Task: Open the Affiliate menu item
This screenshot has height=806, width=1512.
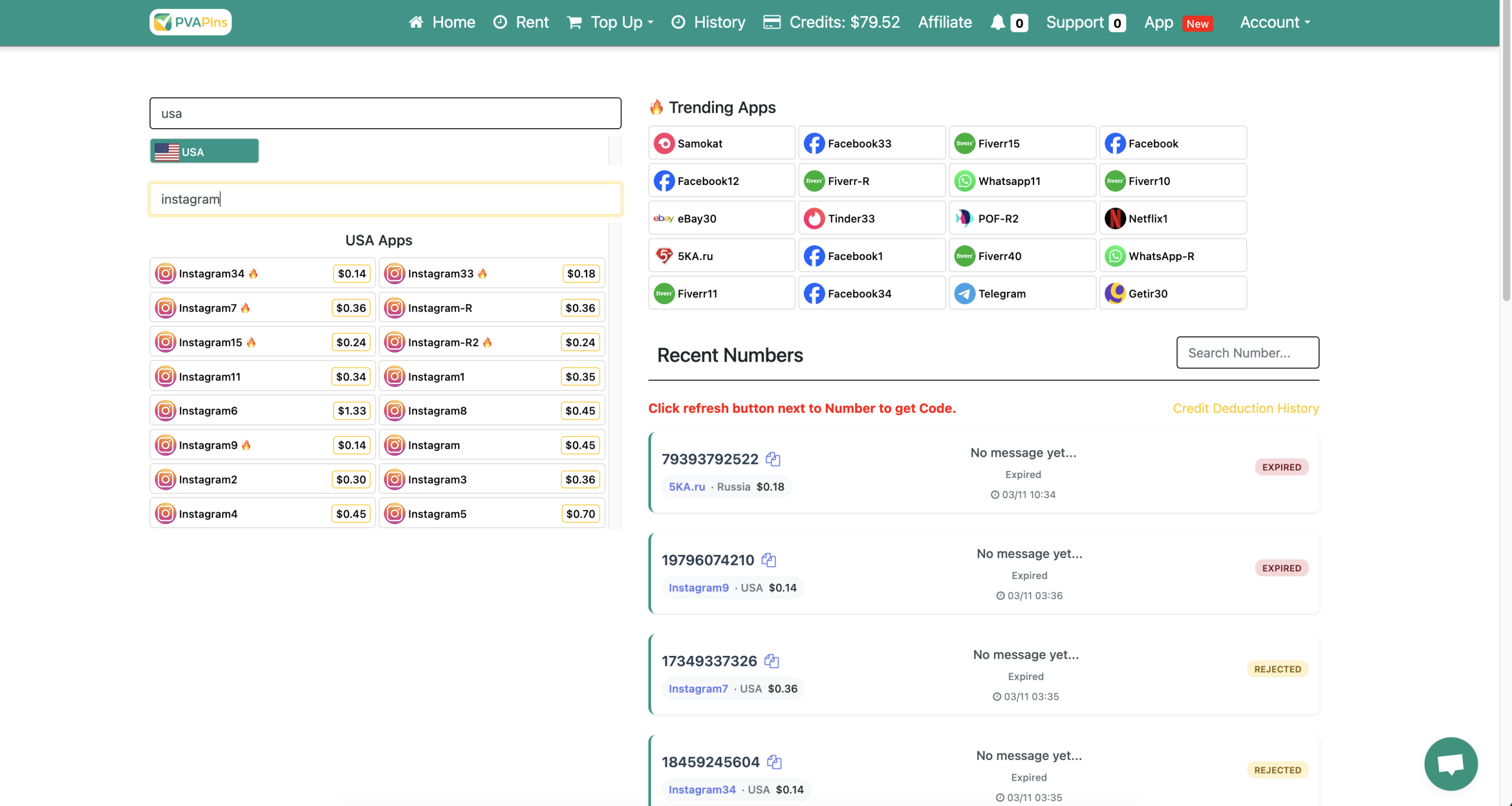Action: [944, 22]
